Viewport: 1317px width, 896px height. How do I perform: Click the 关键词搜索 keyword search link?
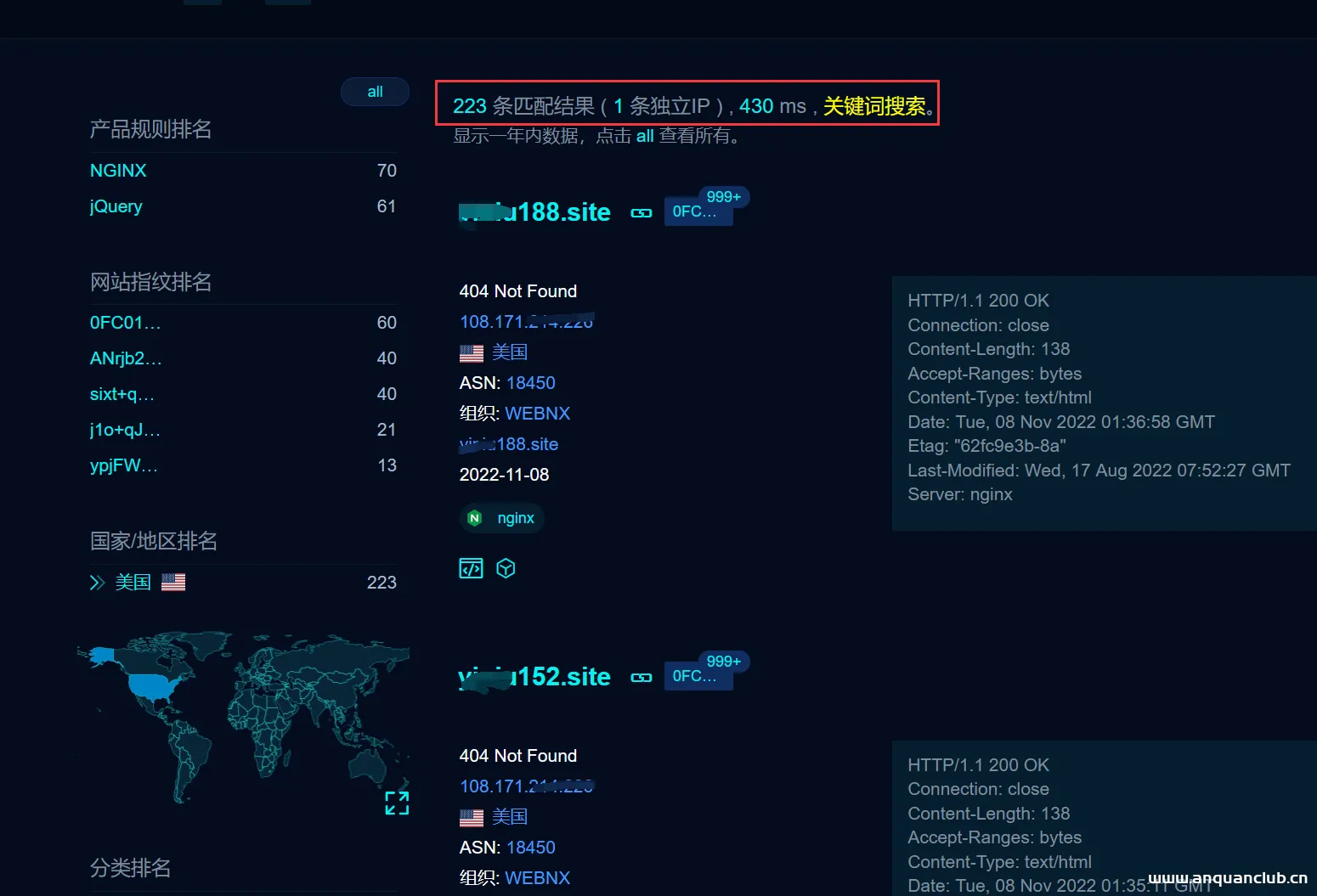click(874, 106)
